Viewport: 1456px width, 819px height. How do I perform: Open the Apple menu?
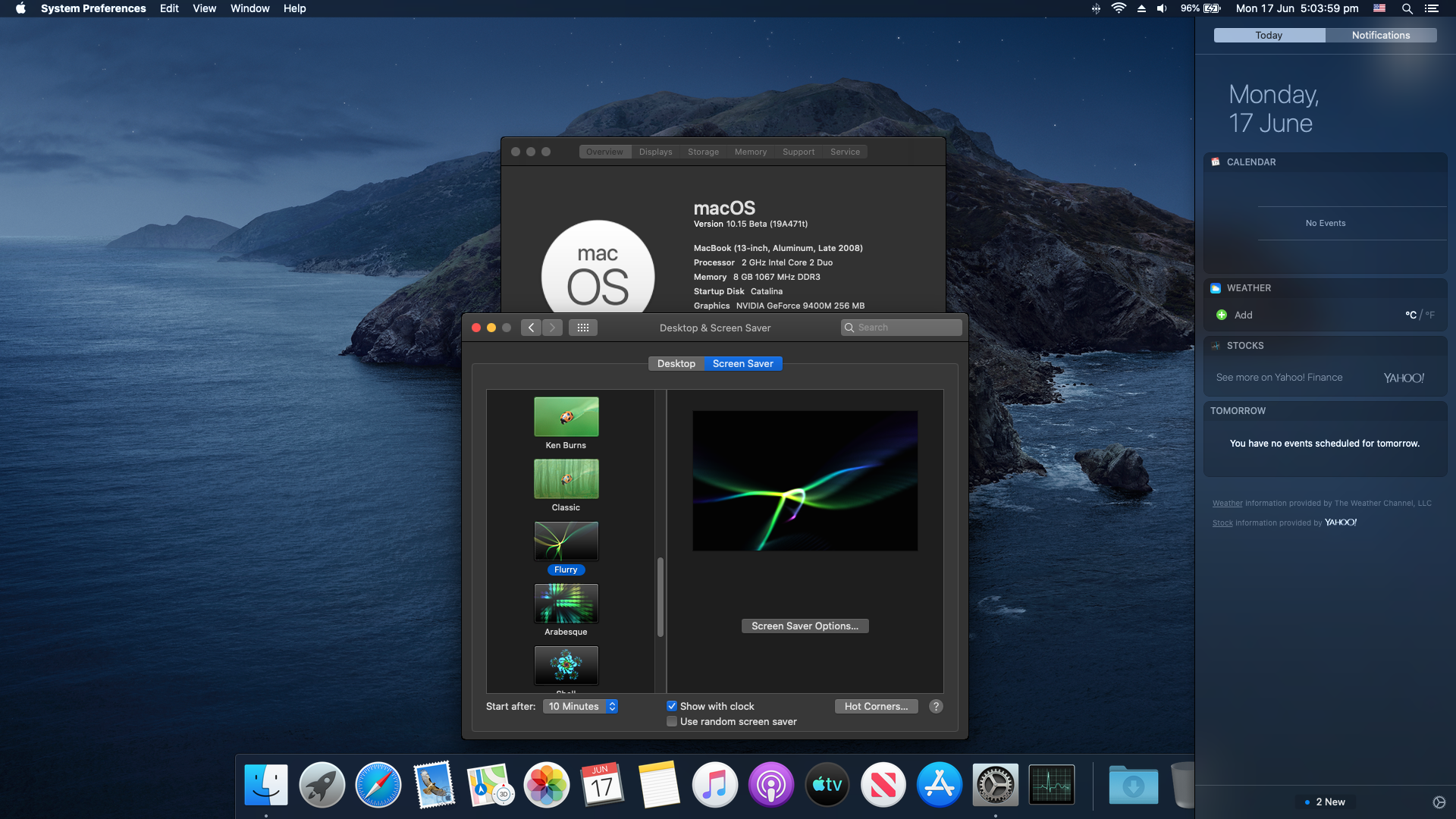click(20, 8)
